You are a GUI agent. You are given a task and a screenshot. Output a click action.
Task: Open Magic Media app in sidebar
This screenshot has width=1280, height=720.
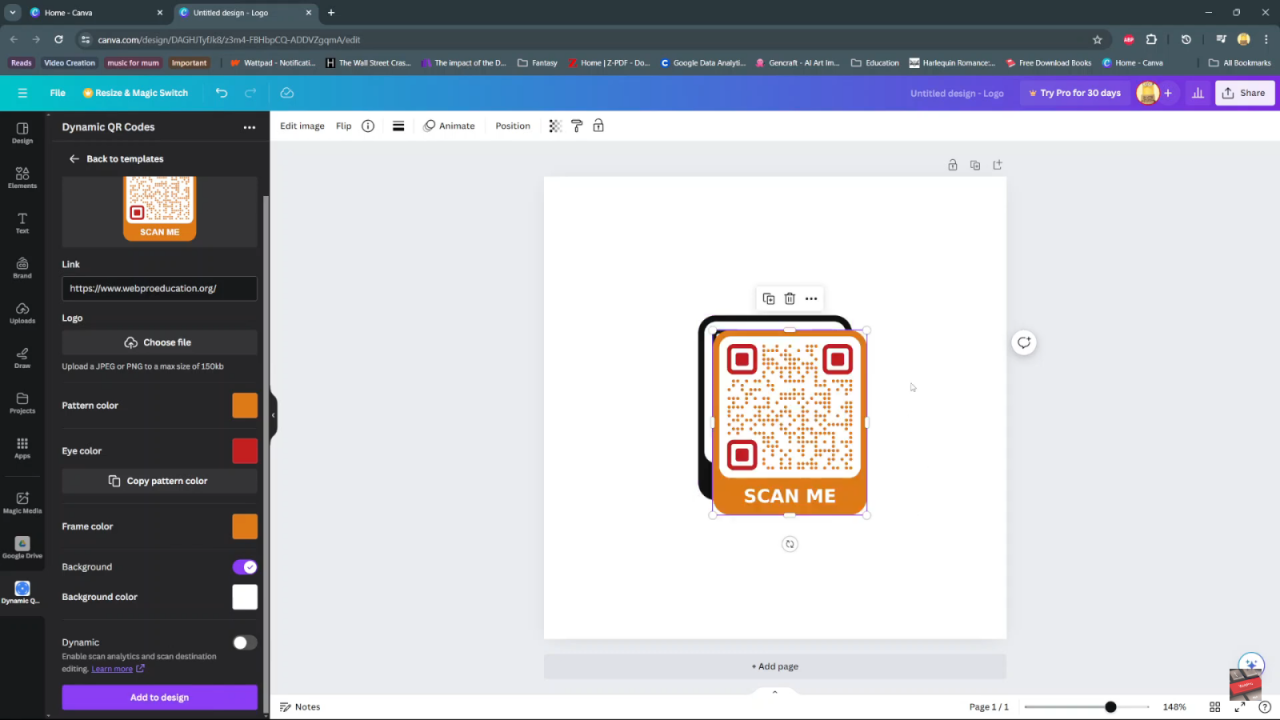[x=22, y=502]
